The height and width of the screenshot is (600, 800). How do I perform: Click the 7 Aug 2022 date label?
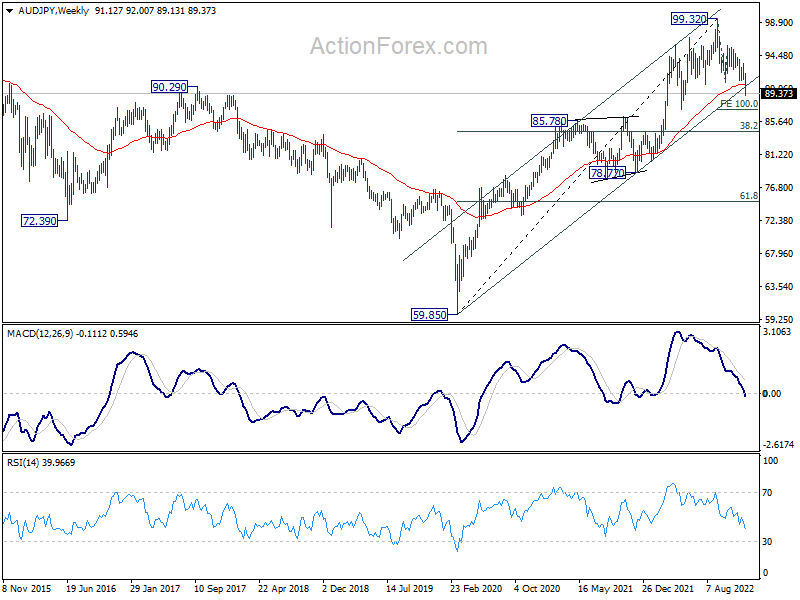click(730, 588)
